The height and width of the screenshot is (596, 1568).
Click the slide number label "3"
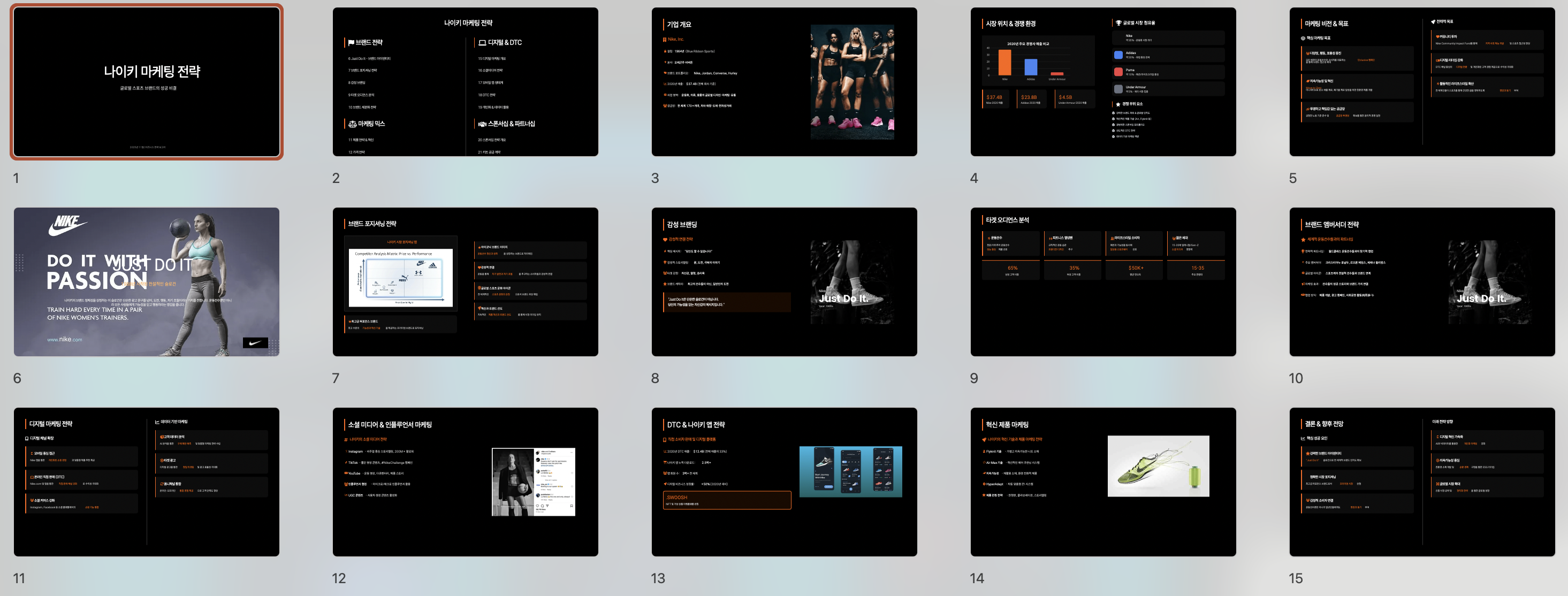655,178
